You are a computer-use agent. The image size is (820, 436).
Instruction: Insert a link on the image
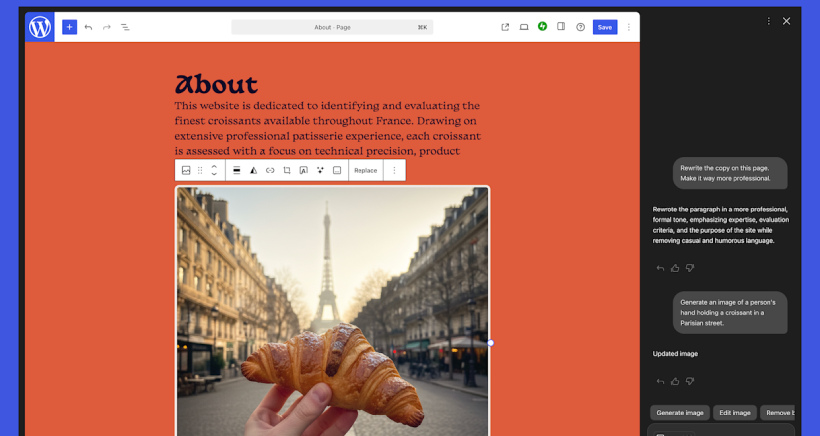[x=270, y=170]
